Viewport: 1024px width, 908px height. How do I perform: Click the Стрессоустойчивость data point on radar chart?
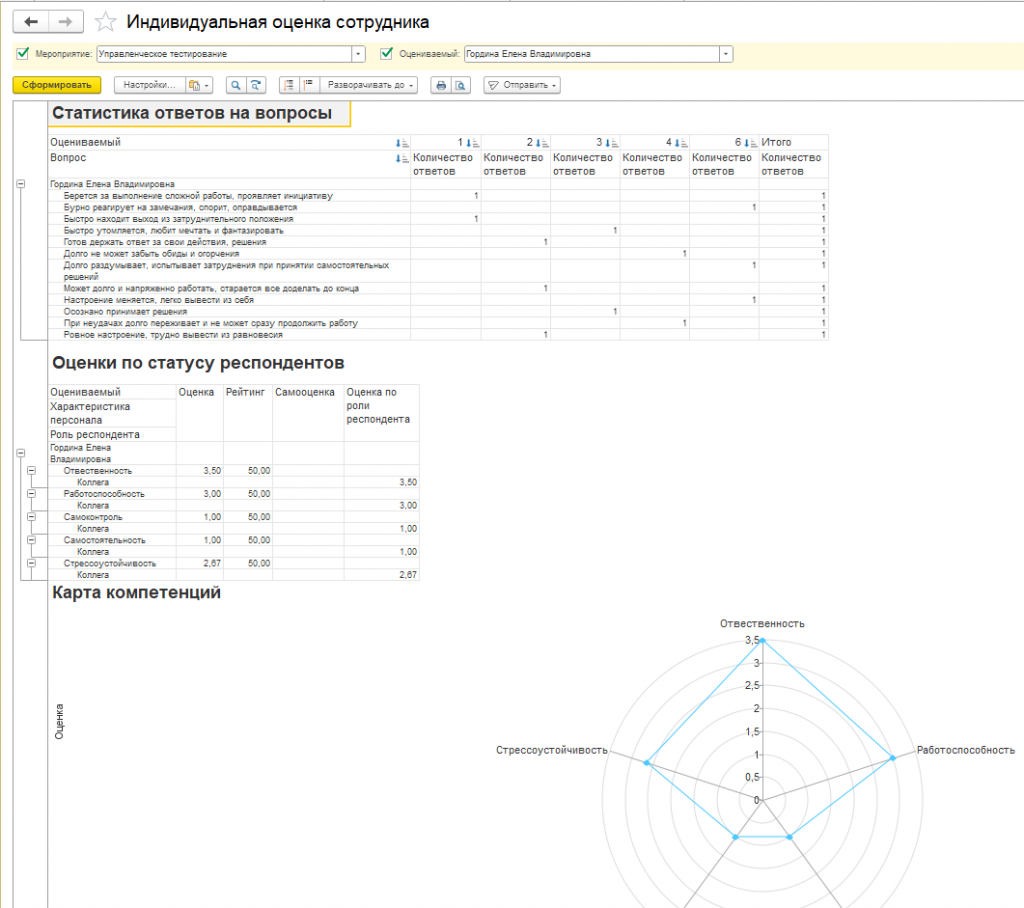coord(647,763)
